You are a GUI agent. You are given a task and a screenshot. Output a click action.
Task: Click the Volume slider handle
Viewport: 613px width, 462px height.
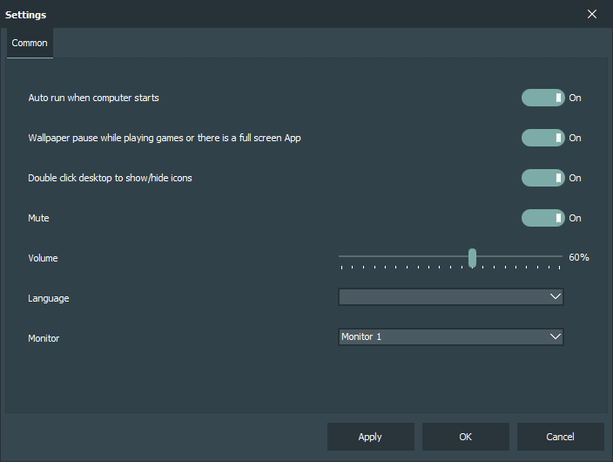click(x=472, y=258)
